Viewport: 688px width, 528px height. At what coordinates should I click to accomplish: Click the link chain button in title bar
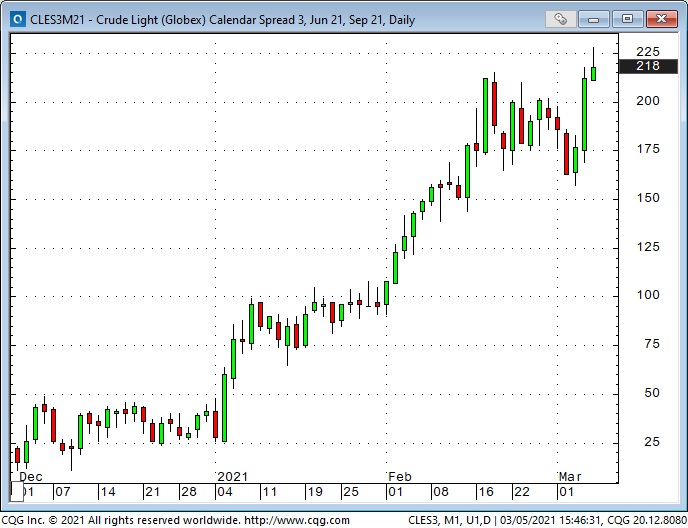560,19
